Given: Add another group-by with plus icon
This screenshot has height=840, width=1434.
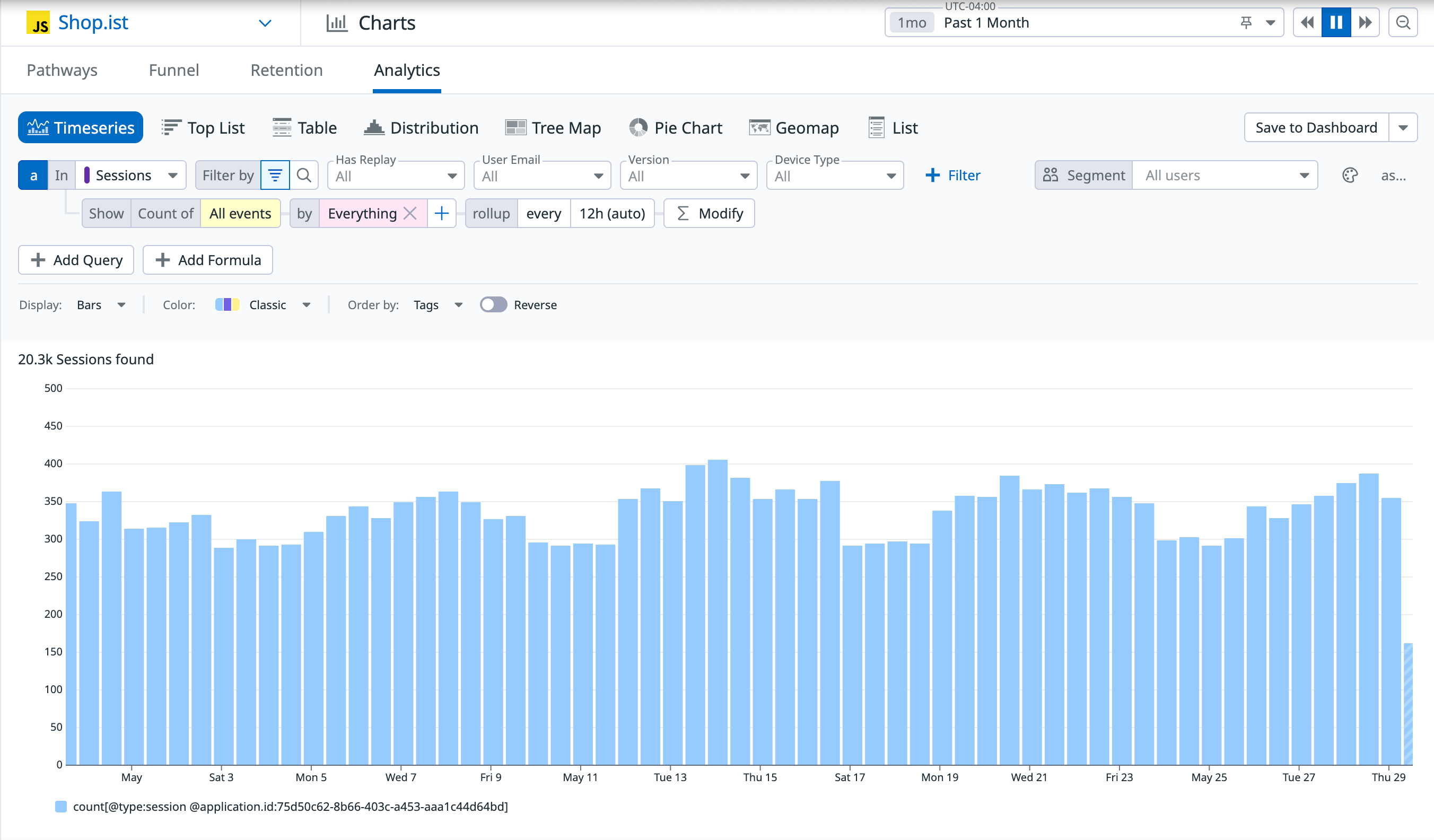Looking at the screenshot, I should [442, 213].
